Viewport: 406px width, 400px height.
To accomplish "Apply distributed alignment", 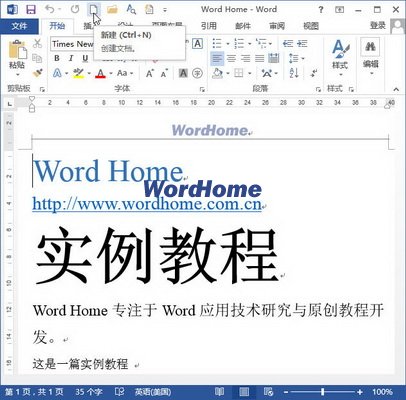I will (x=274, y=59).
